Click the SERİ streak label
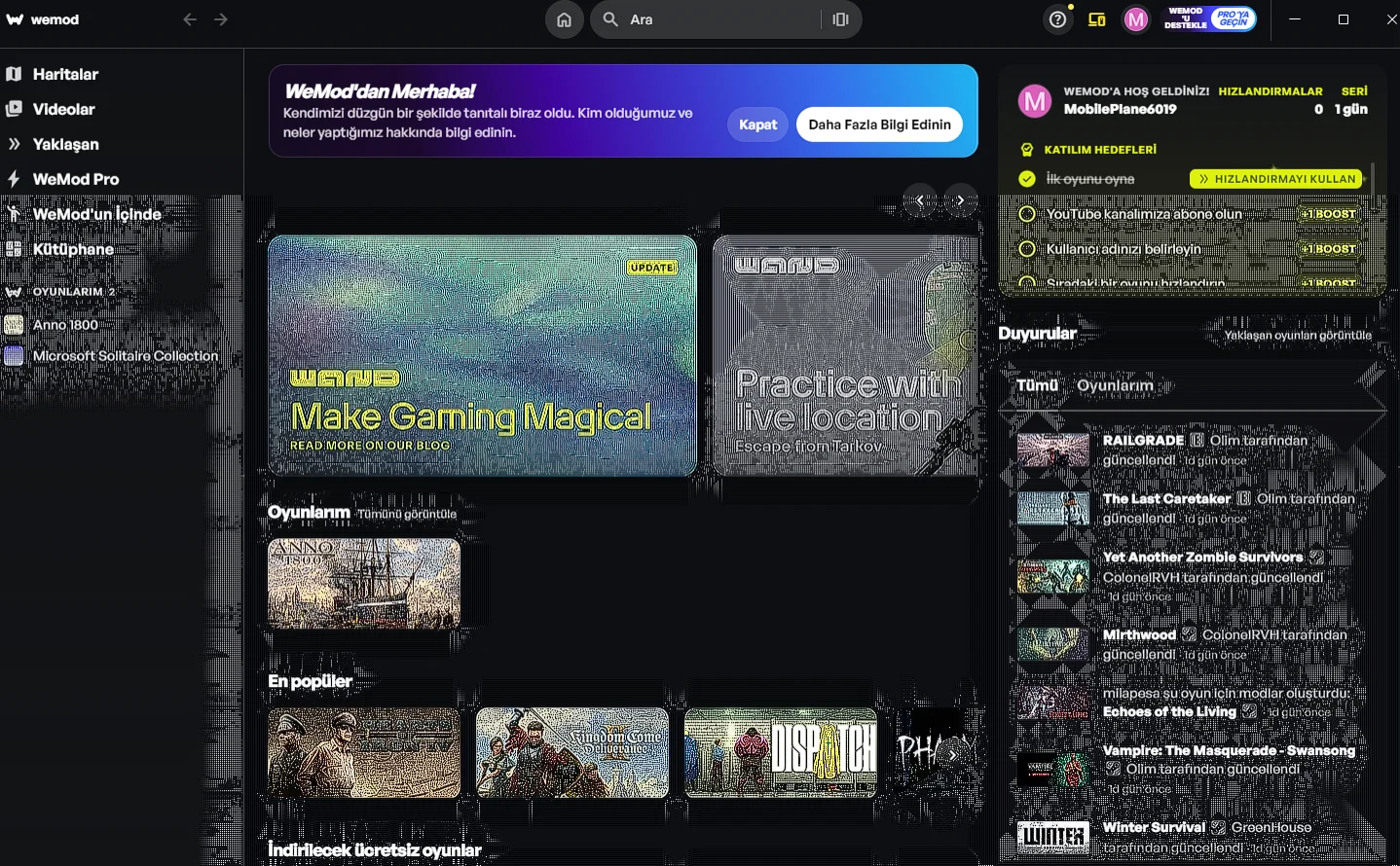 pos(1354,91)
